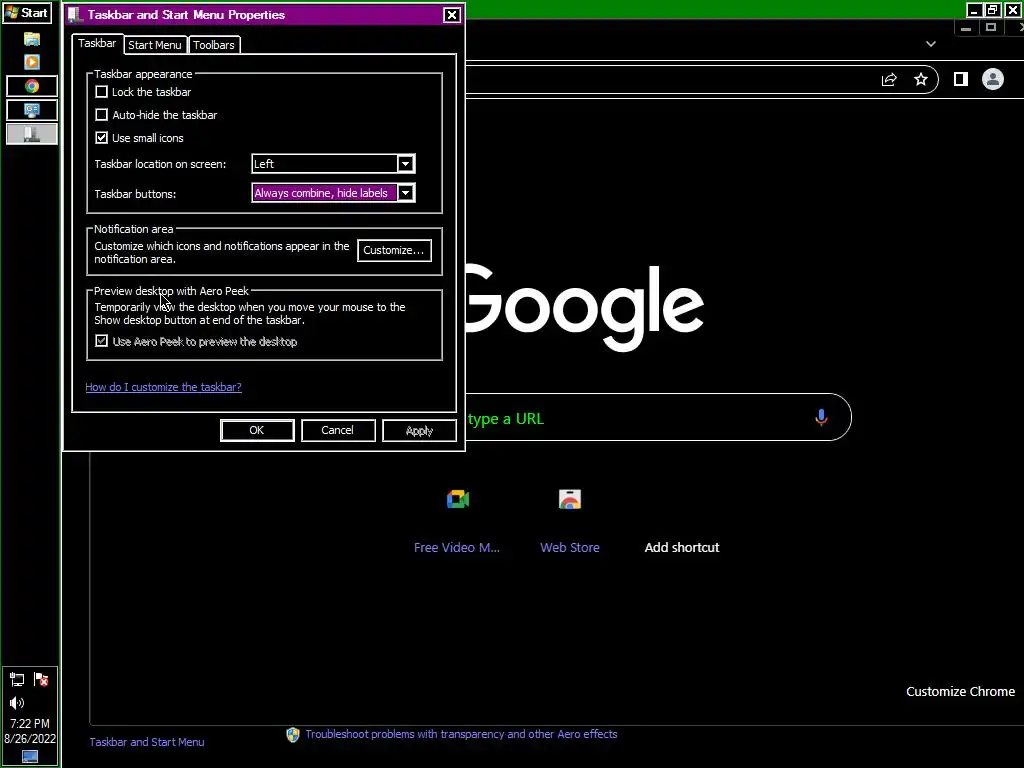1024x768 pixels.
Task: Expand Chrome tab search chevron
Action: point(931,44)
